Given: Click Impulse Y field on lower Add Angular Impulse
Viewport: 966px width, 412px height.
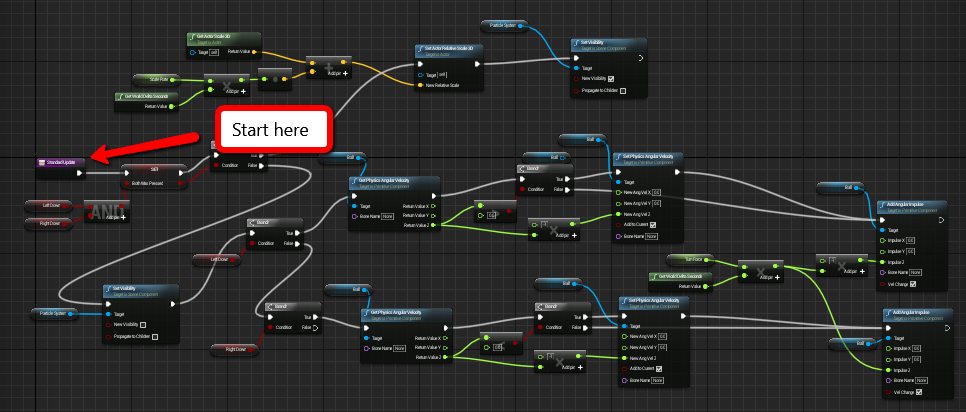Looking at the screenshot, I should coord(917,359).
